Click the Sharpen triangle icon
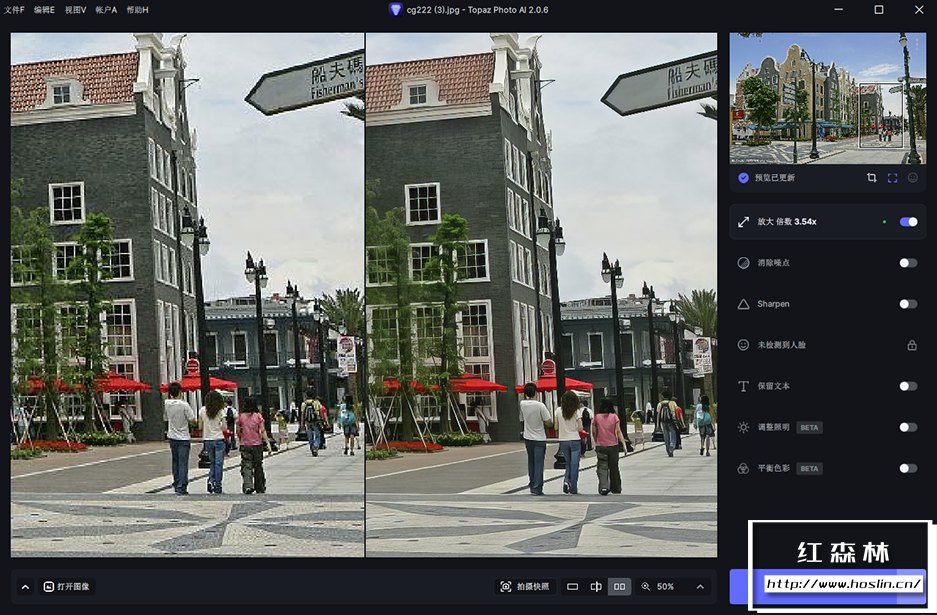 pyautogui.click(x=743, y=304)
